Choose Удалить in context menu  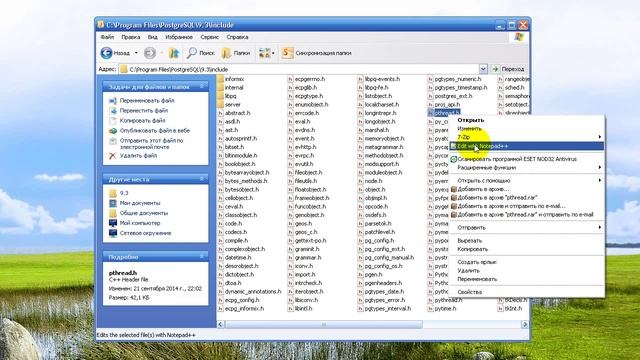point(526,271)
